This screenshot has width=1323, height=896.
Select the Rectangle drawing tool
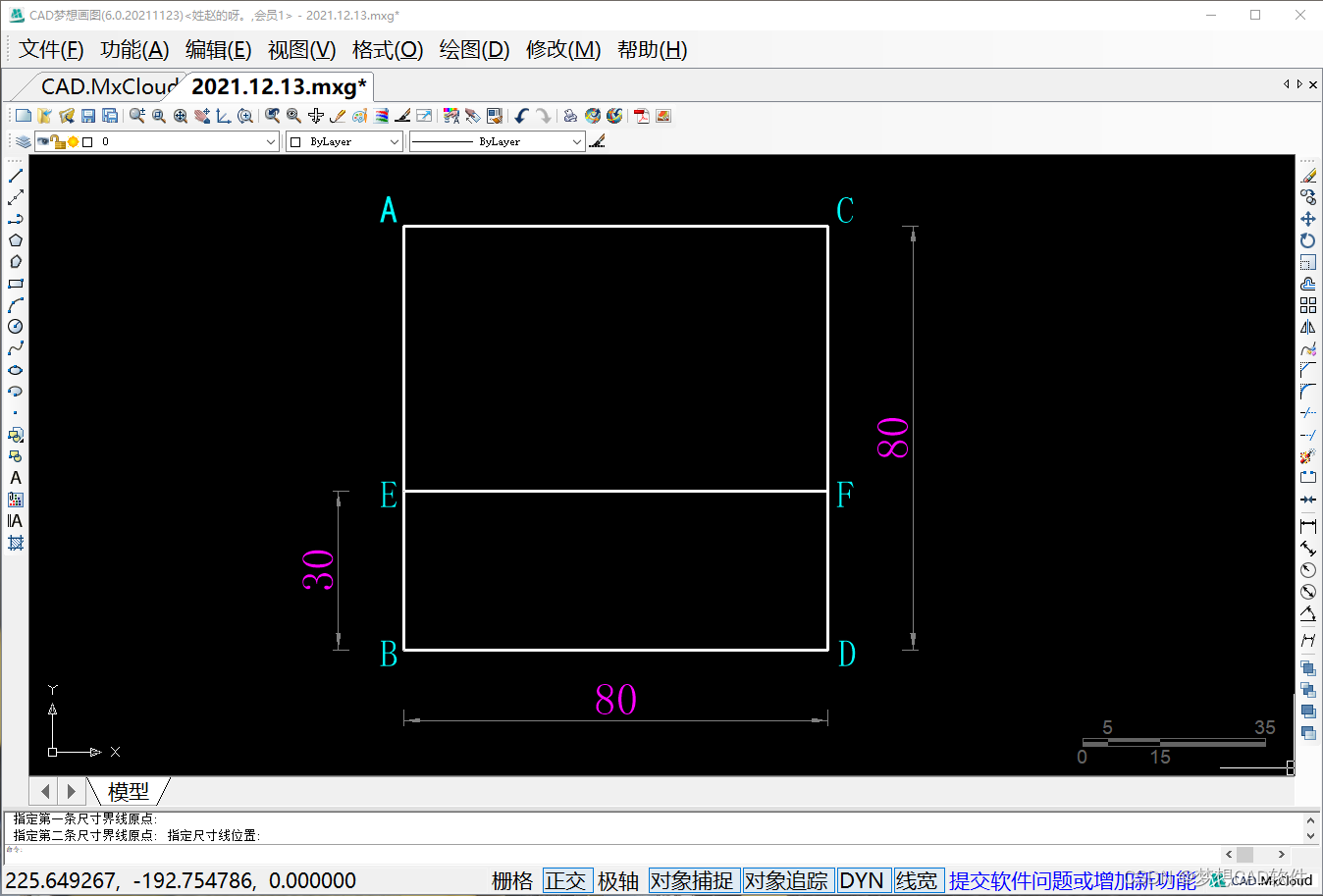[x=16, y=284]
